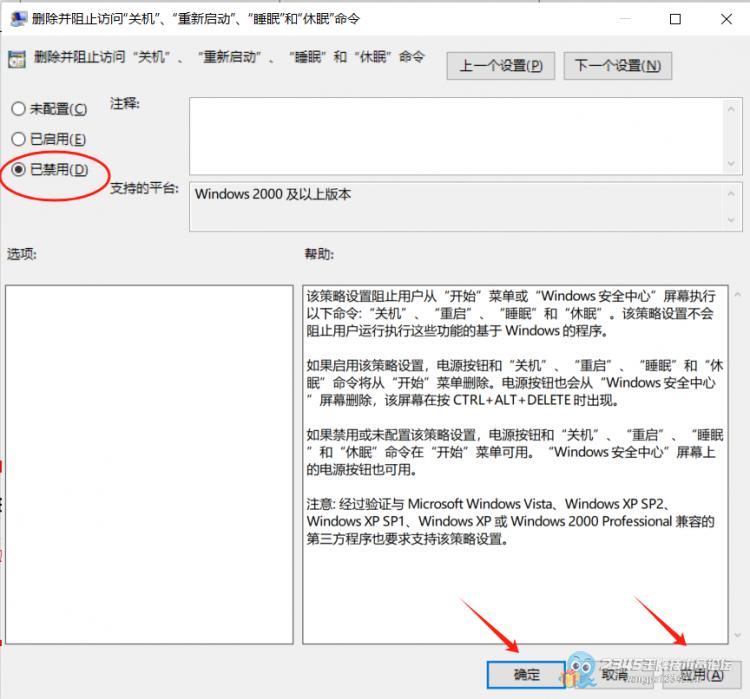Click the help paragraph starting with 该策略设置阻止用户
The image size is (750, 699).
[x=511, y=313]
